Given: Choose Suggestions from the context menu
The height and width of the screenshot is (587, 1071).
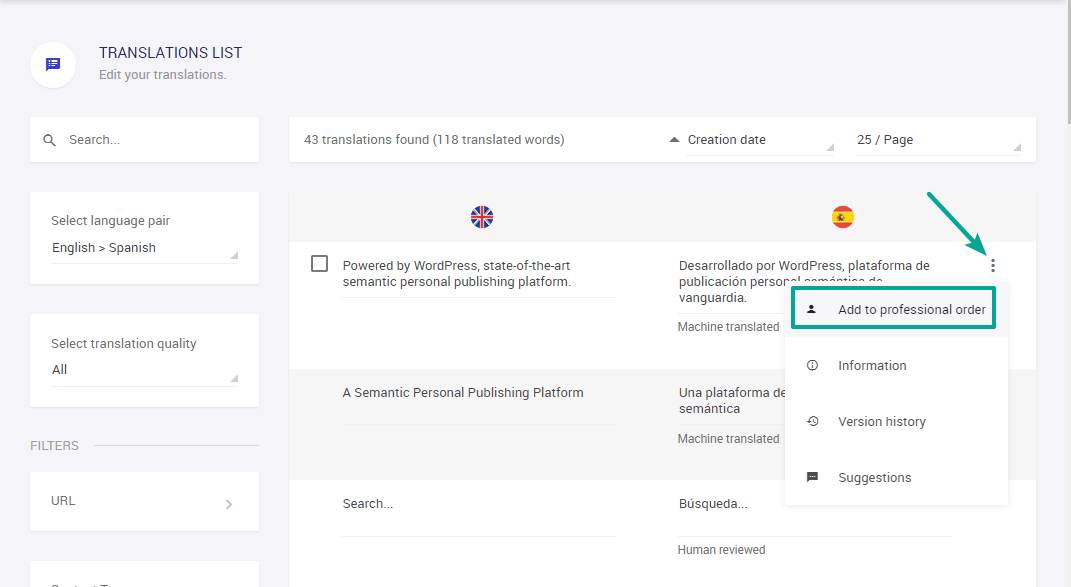Looking at the screenshot, I should pyautogui.click(x=874, y=478).
